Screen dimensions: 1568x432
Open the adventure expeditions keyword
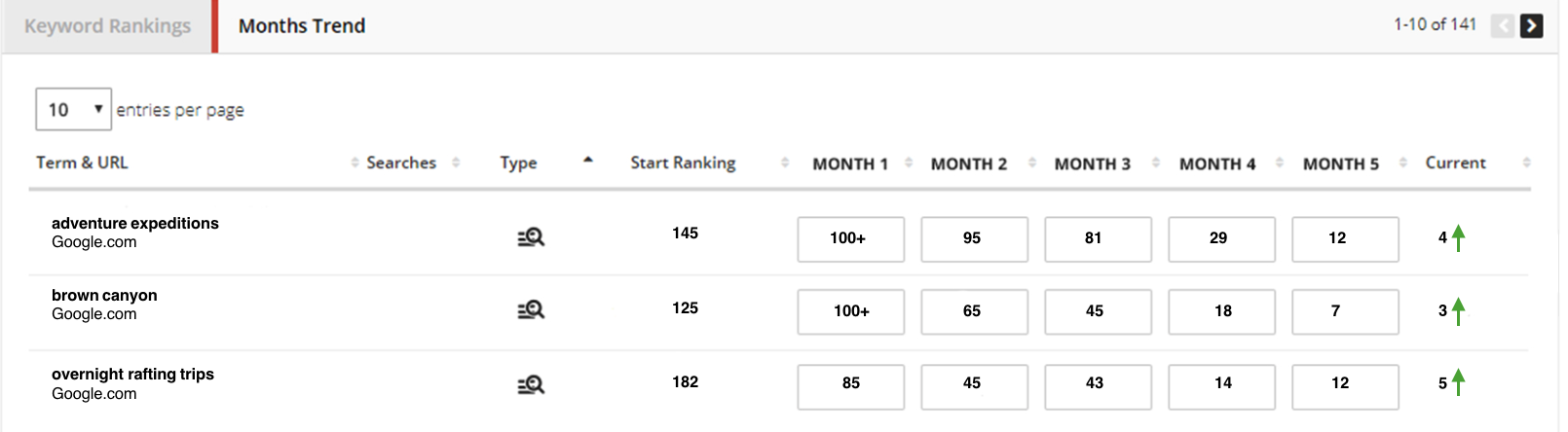click(x=135, y=223)
